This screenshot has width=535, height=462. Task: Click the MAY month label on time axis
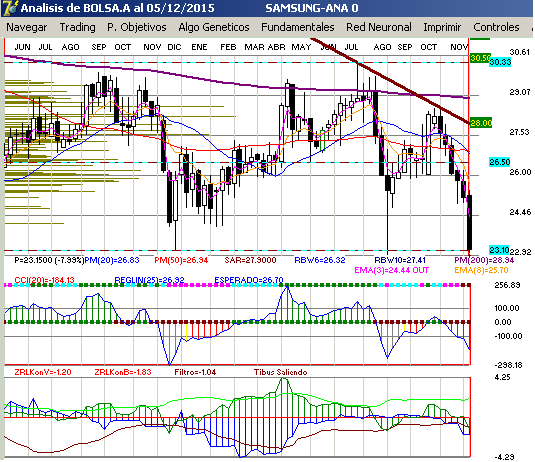pyautogui.click(x=301, y=47)
